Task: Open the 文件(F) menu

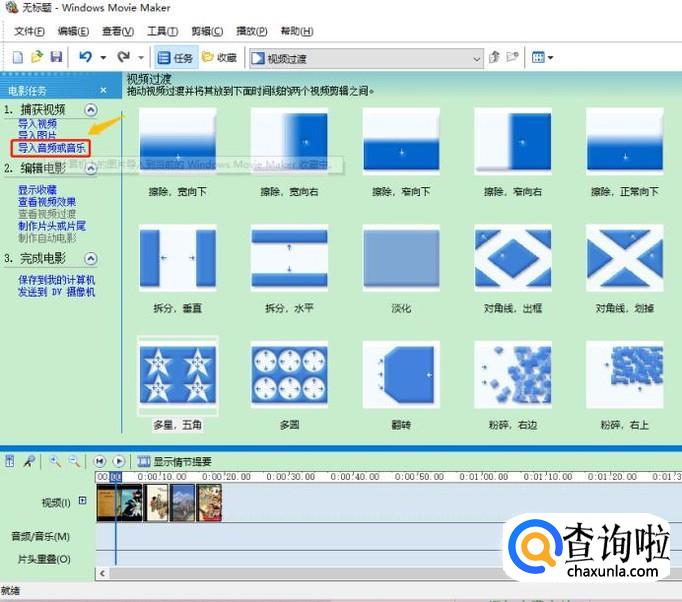Action: click(27, 31)
